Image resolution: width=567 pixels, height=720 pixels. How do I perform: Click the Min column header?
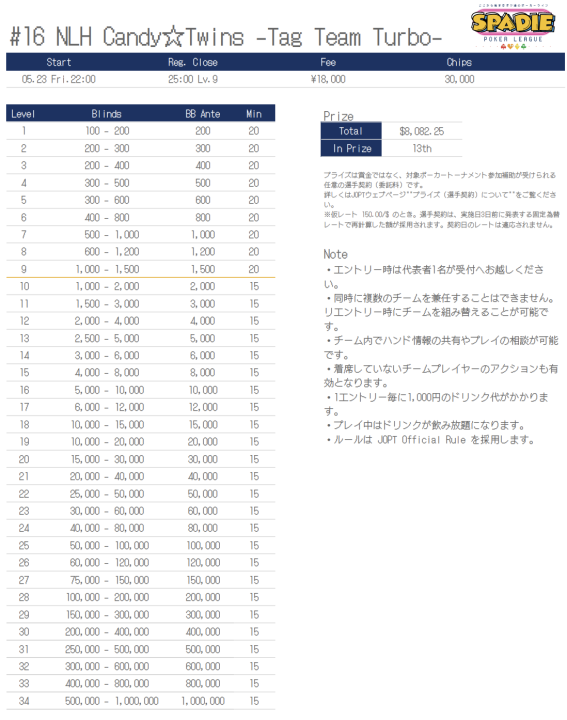(254, 114)
